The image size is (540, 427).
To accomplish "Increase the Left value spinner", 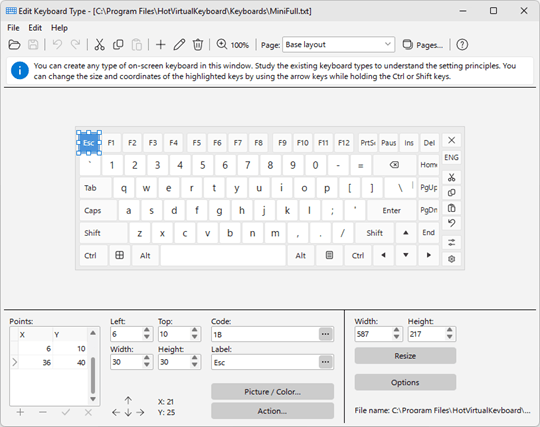I will 147,330.
